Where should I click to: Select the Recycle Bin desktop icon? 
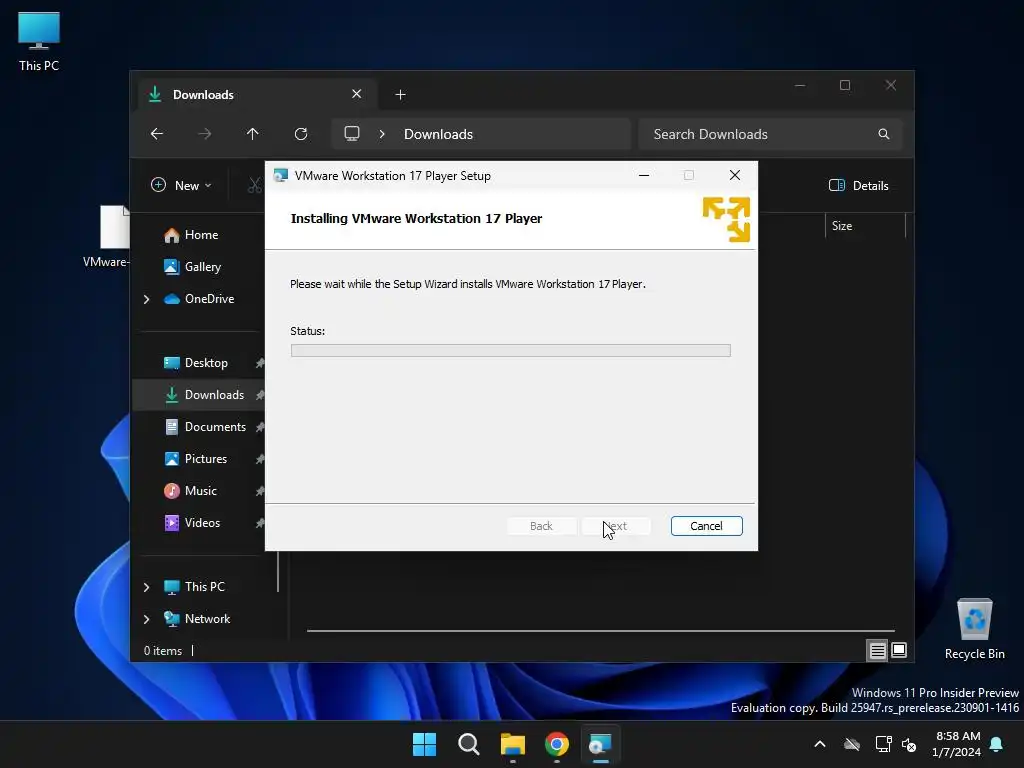tap(974, 629)
